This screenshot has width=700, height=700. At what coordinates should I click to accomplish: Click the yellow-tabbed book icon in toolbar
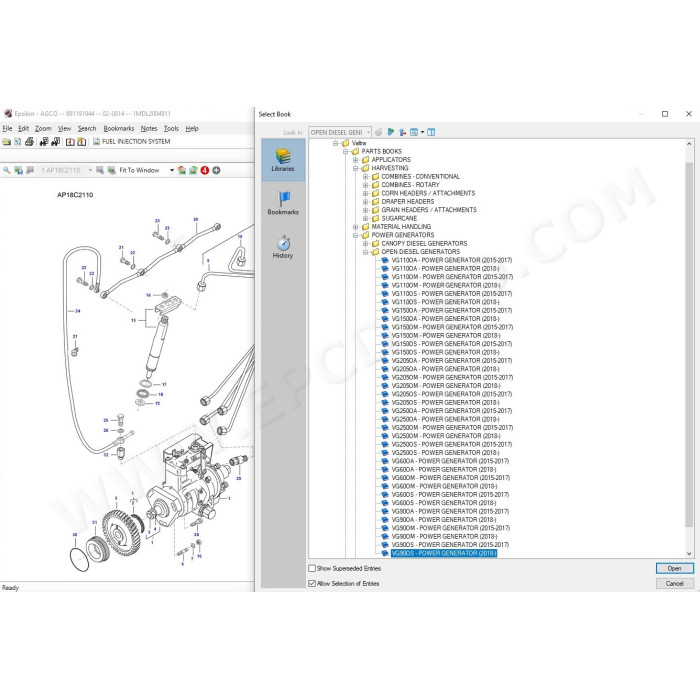pos(82,142)
